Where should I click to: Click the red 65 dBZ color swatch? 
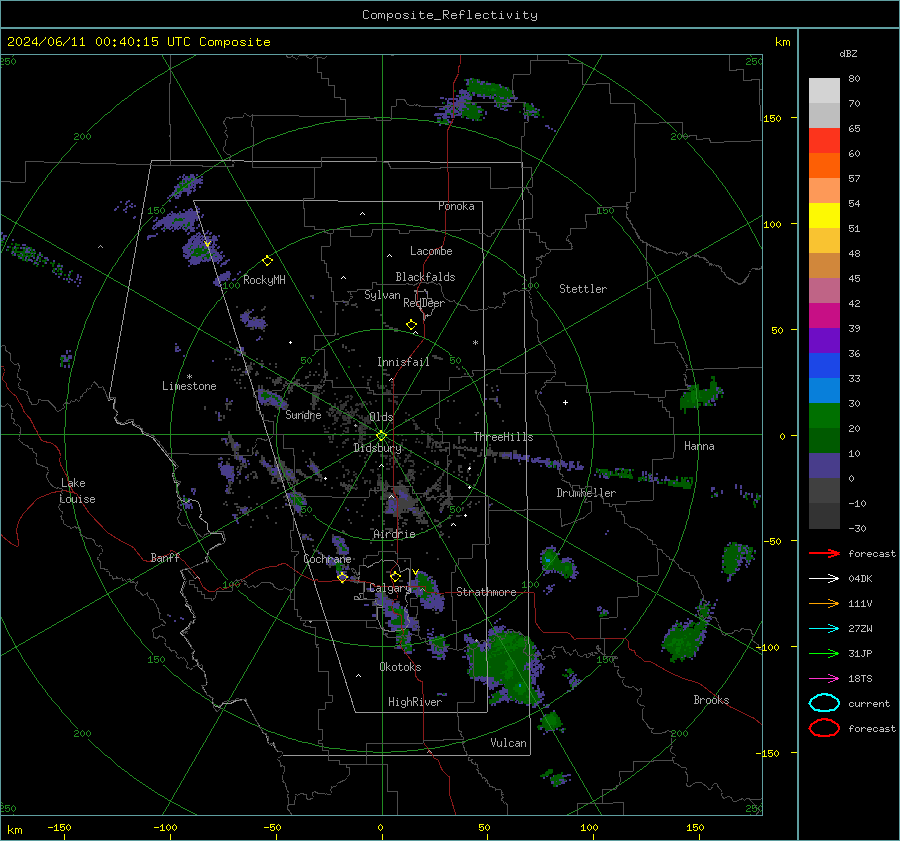[824, 140]
